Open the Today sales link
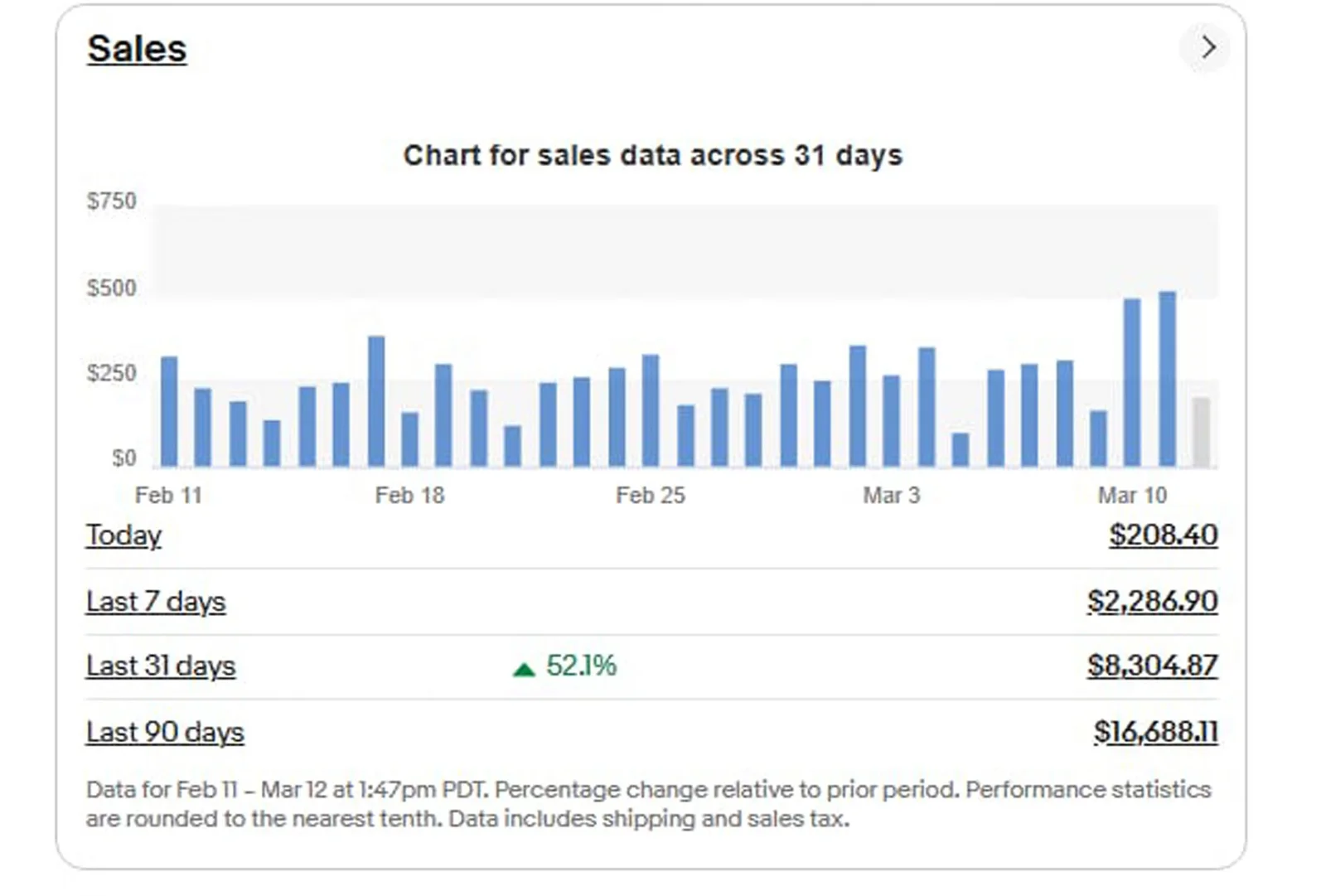The height and width of the screenshot is (896, 1326). coord(123,535)
